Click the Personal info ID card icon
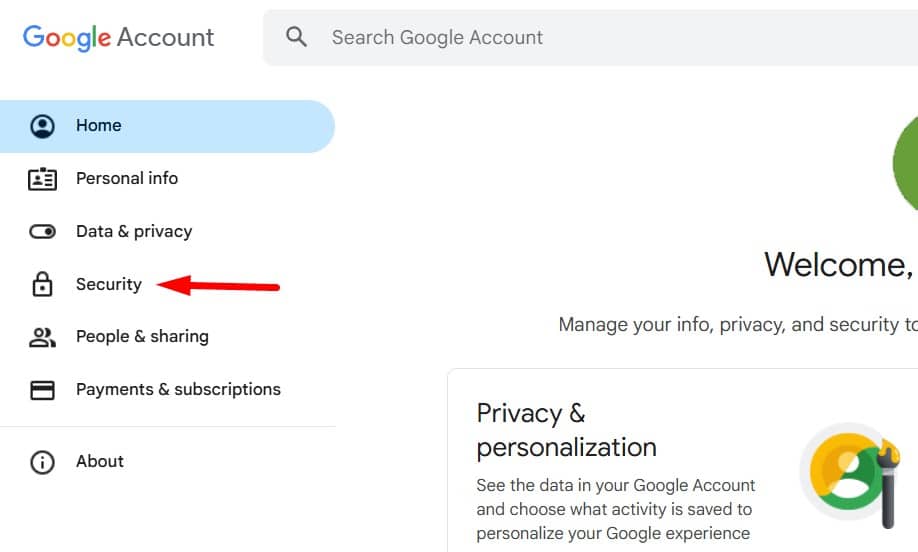 tap(42, 179)
